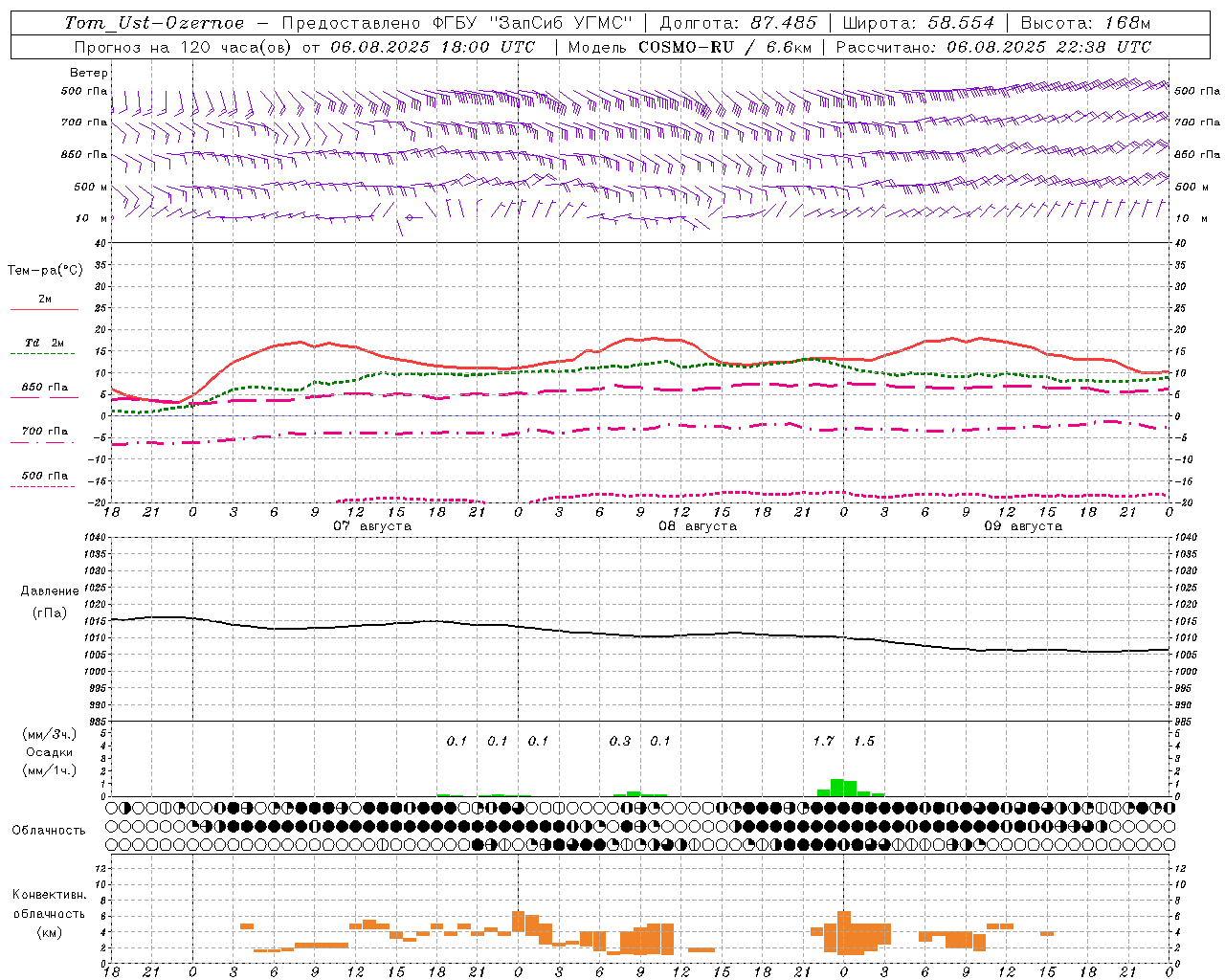1225x980 pixels.
Task: Click the (мм/3ч.) precipitation unit label
Action: click(x=50, y=734)
